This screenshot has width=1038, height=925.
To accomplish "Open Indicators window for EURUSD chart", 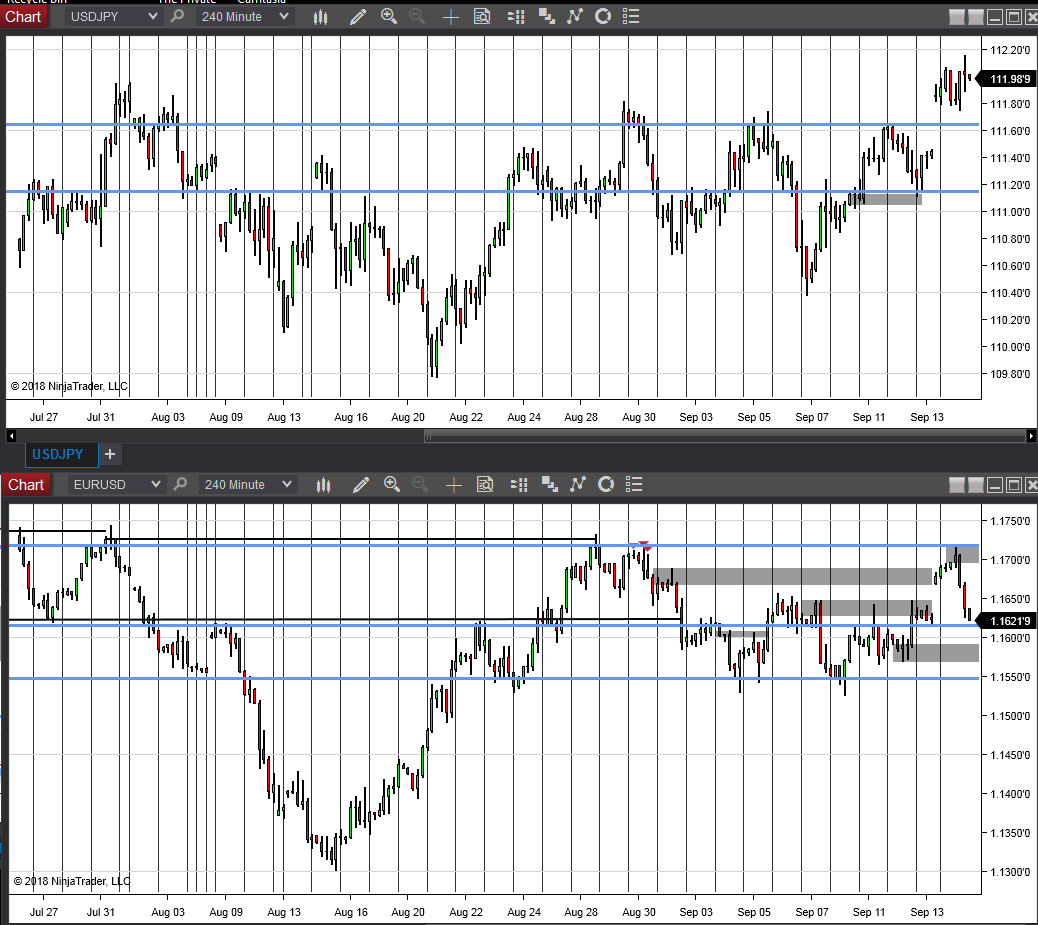I will tap(577, 485).
